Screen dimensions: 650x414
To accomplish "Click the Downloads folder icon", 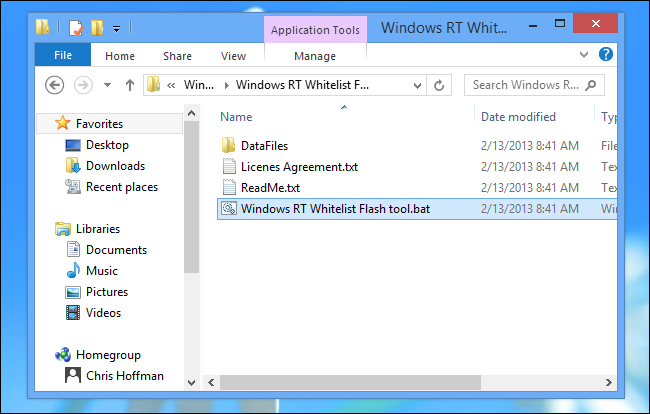I will (x=73, y=165).
